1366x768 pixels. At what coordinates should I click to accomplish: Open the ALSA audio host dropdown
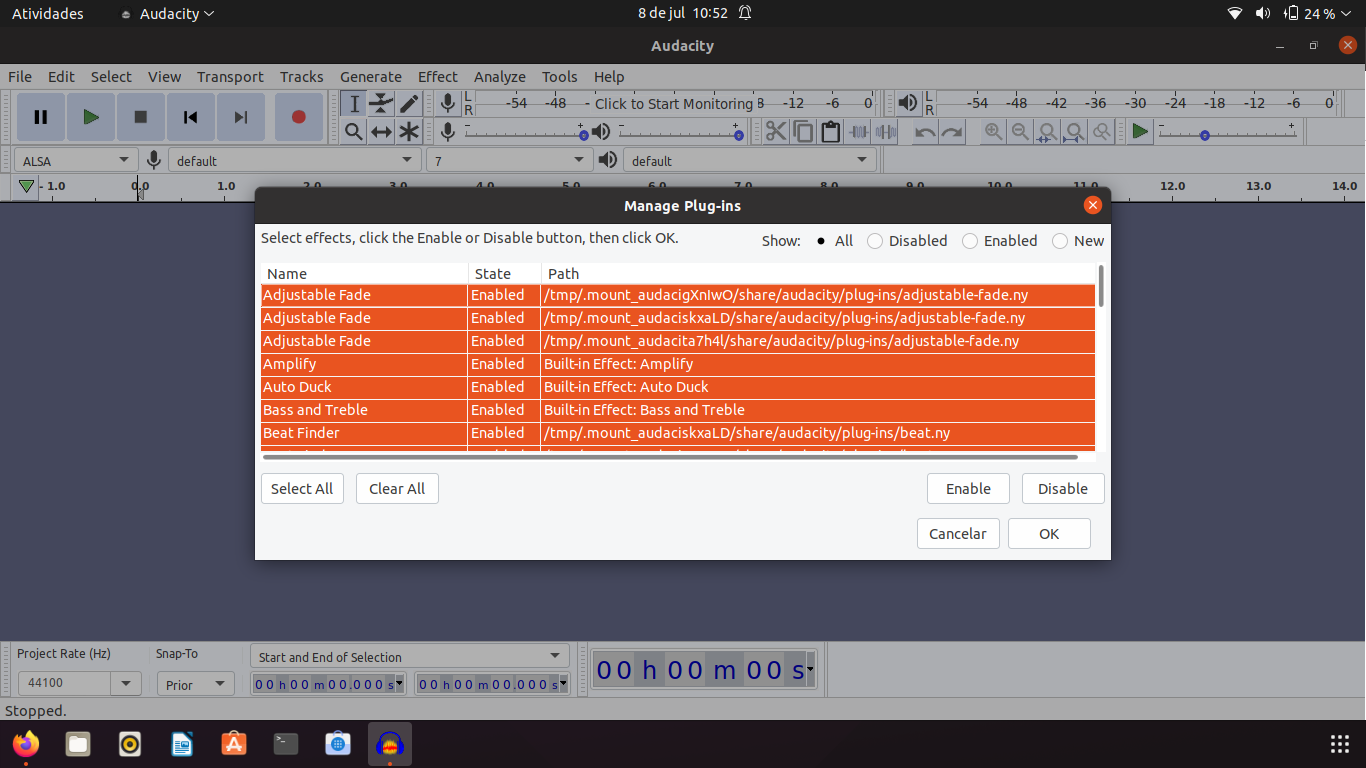tap(76, 160)
